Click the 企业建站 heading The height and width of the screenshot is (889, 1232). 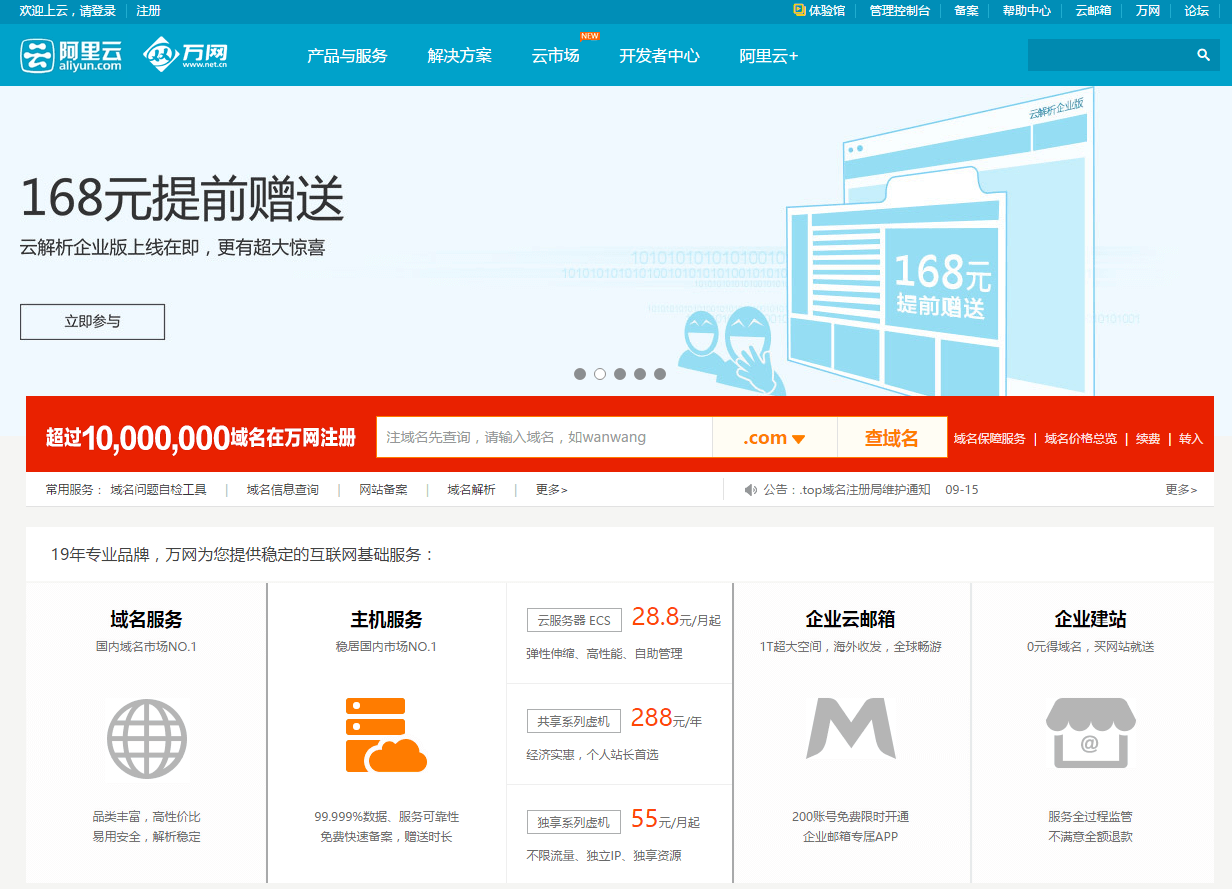[1091, 620]
